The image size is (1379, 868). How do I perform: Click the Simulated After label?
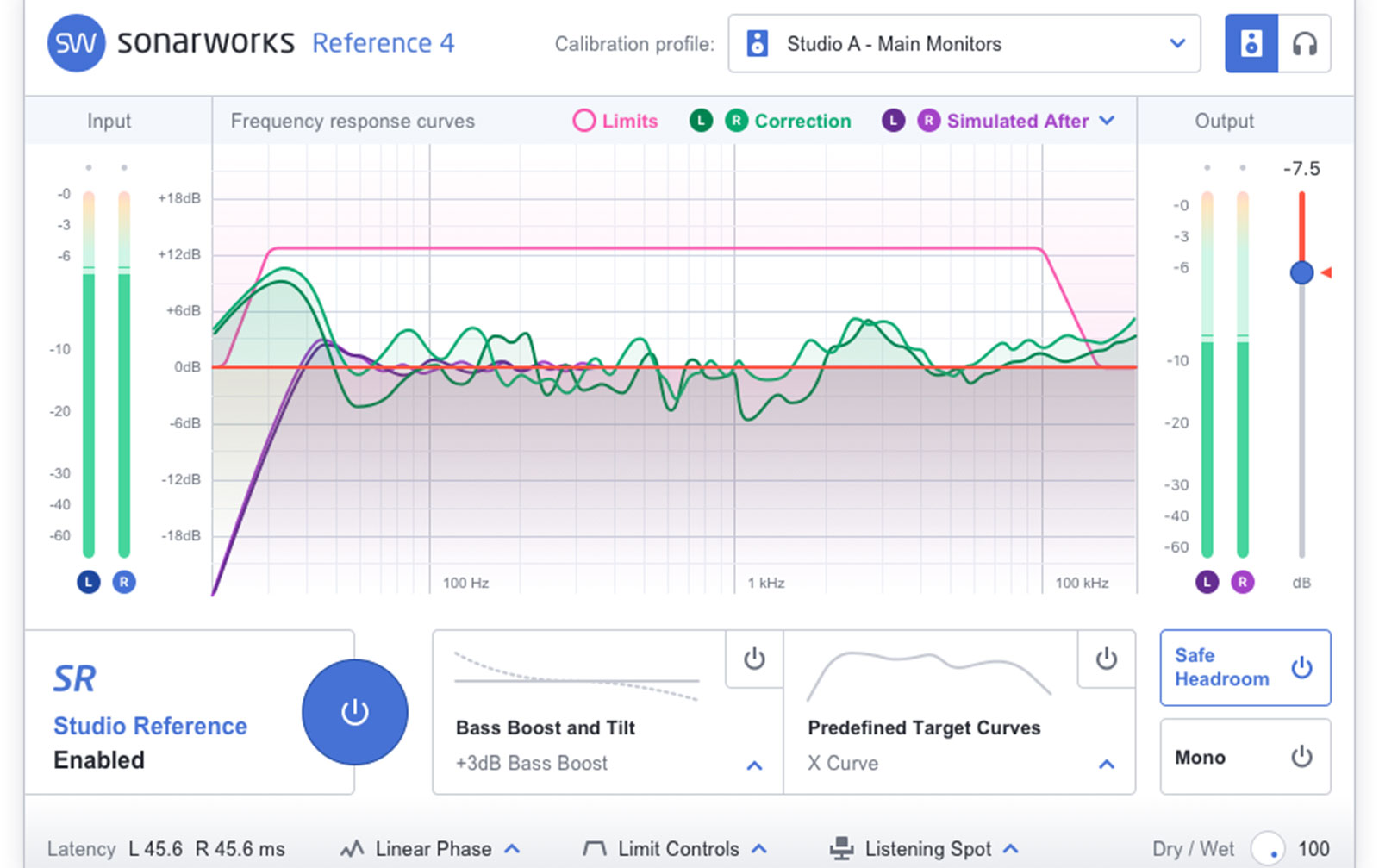click(1018, 121)
